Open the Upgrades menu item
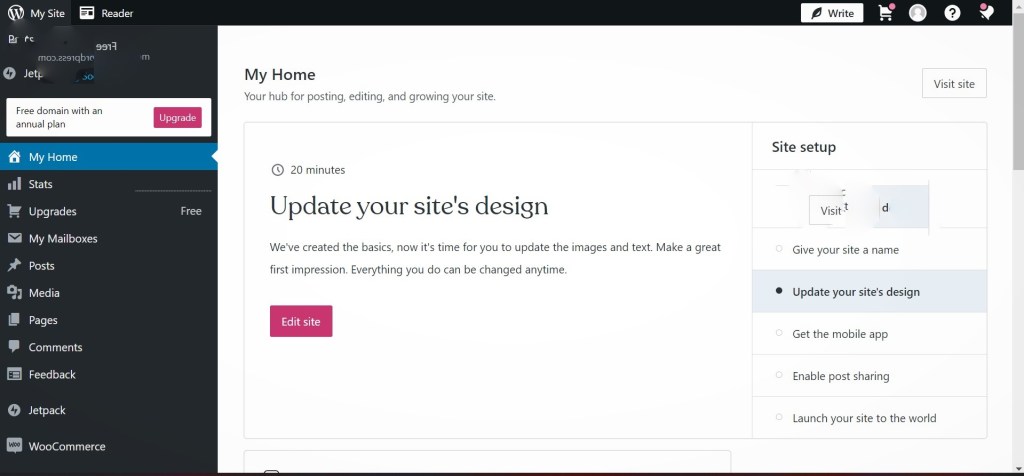 52,211
